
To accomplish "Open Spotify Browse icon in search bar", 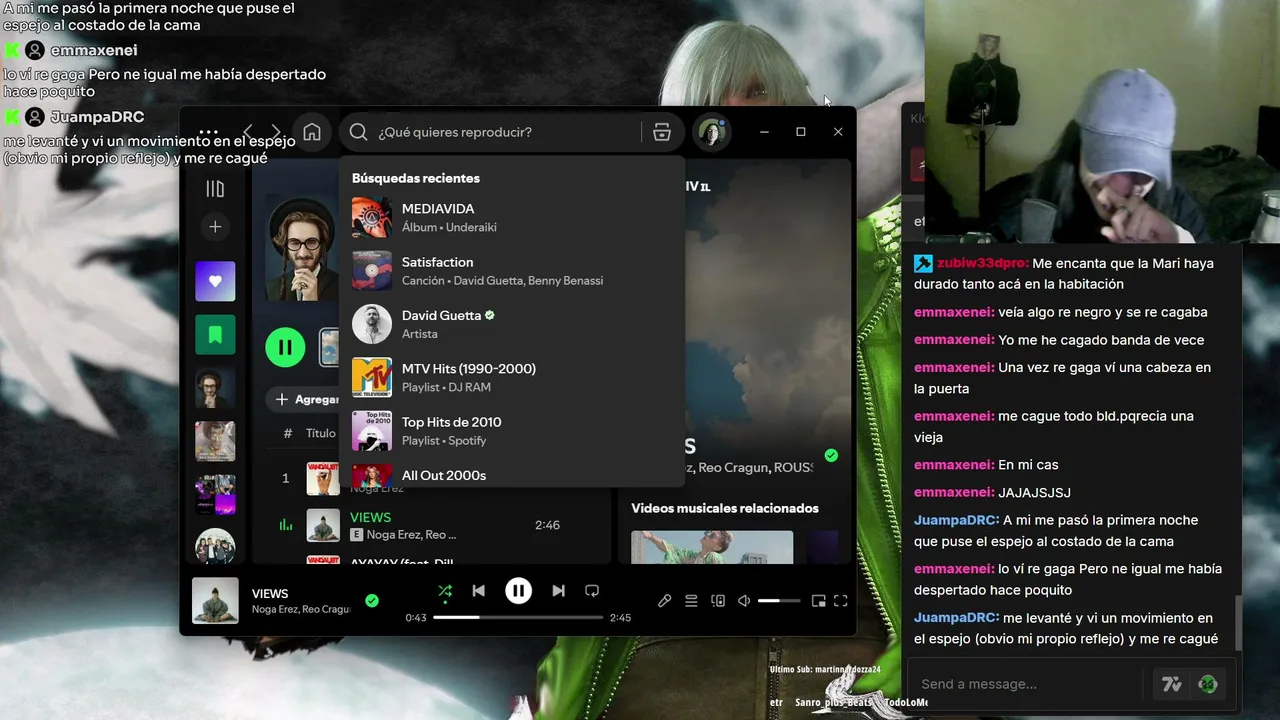I will coord(662,132).
